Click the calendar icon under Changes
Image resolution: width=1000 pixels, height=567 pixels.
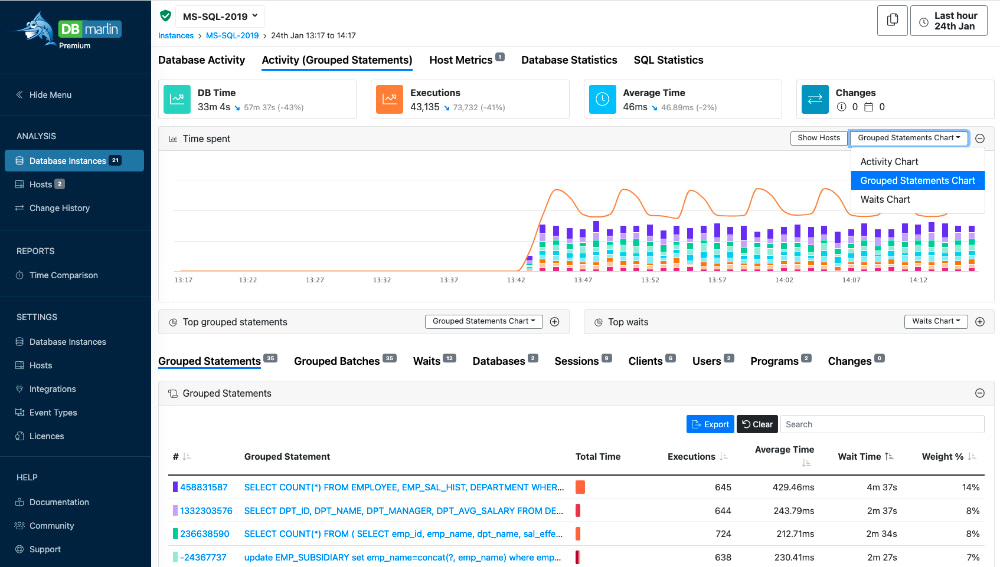point(868,107)
